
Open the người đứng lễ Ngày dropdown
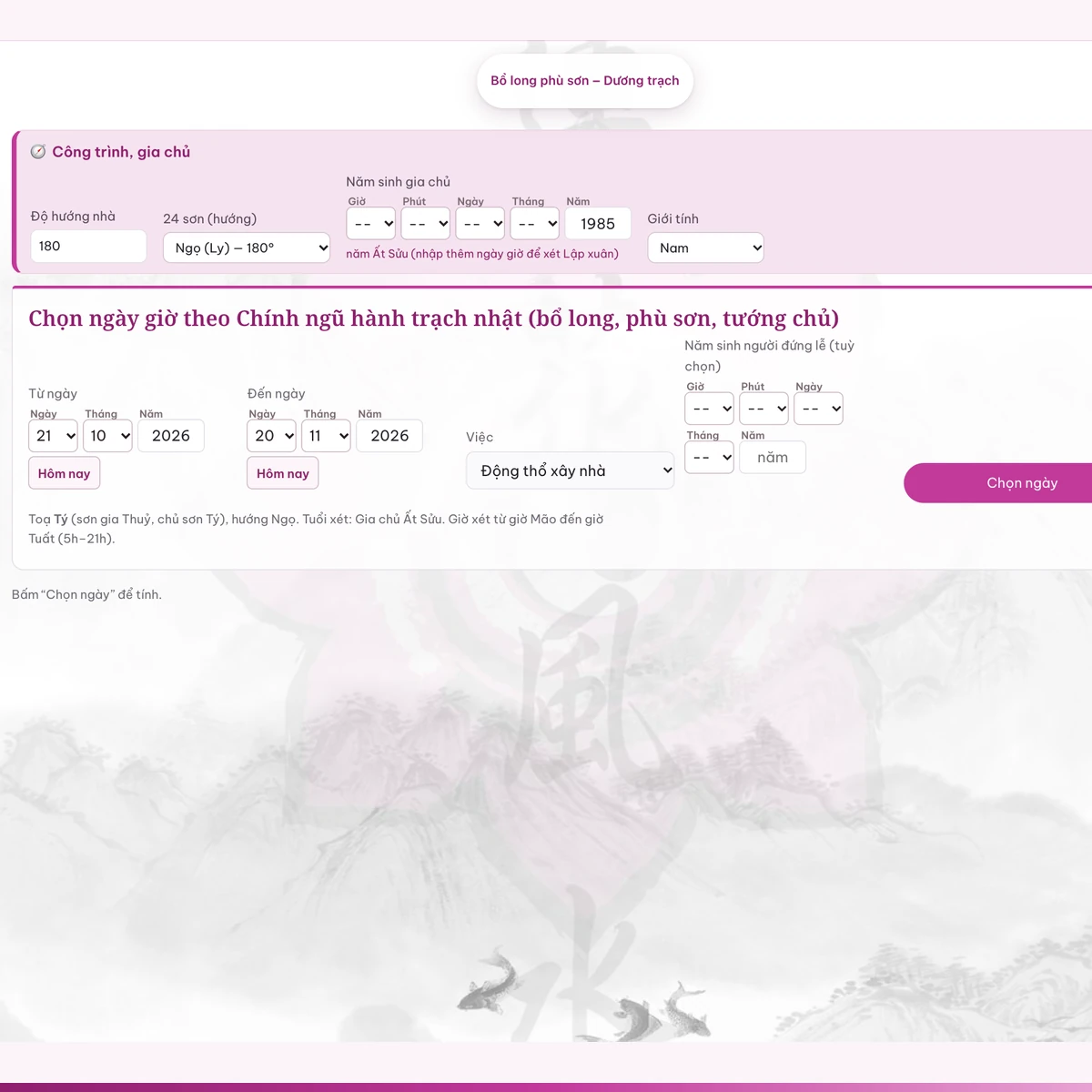click(x=818, y=409)
